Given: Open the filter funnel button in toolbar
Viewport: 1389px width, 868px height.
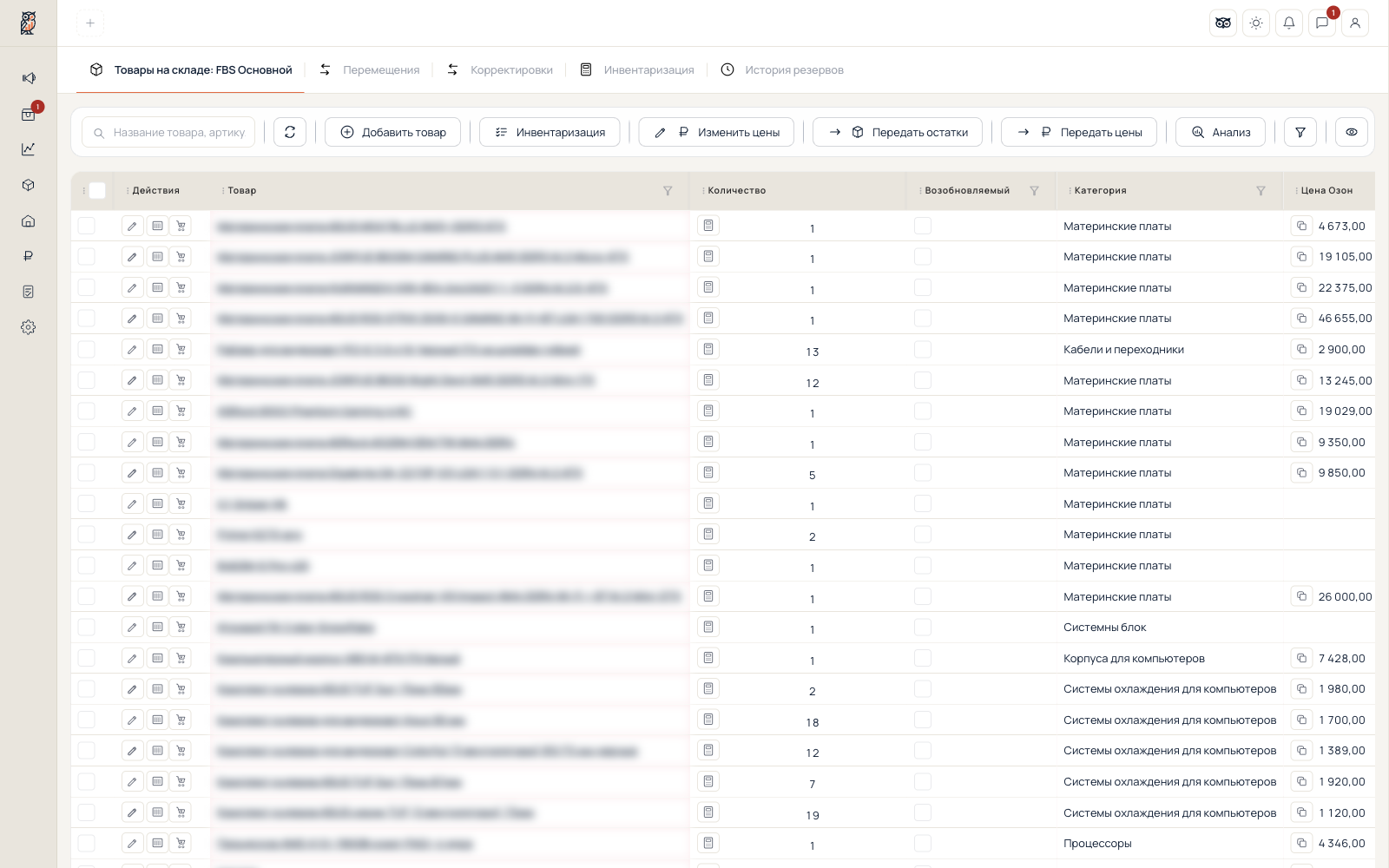Looking at the screenshot, I should tap(1300, 132).
